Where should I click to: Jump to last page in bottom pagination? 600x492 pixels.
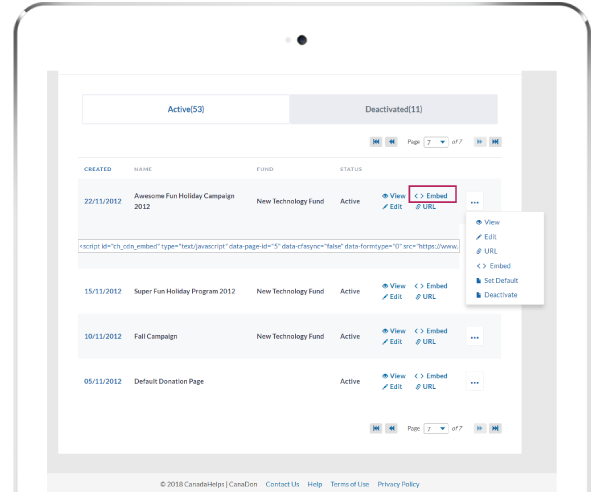tap(495, 428)
